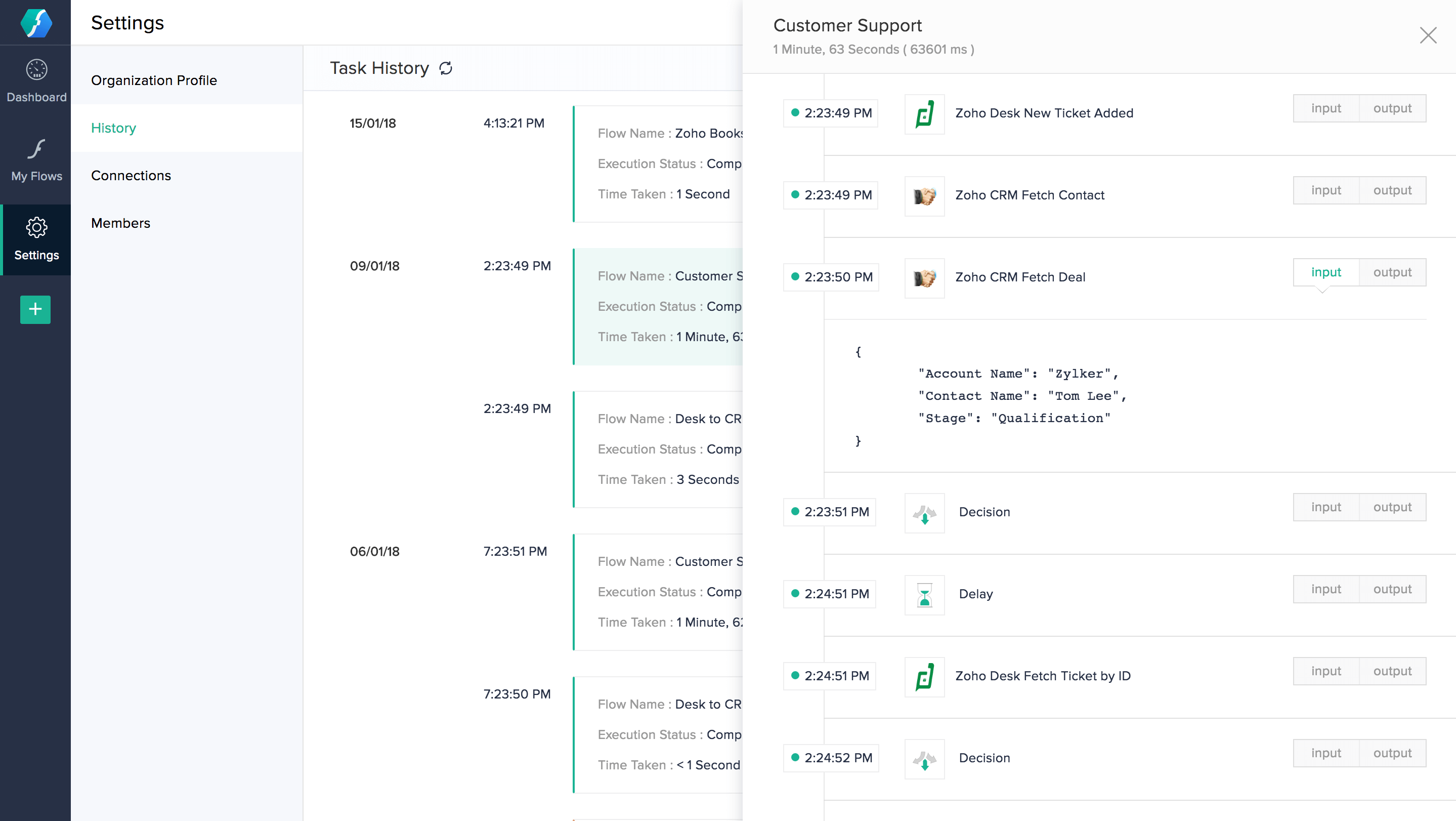Toggle input view for Zoho Desk New Ticket Added
Image resolution: width=1456 pixels, height=821 pixels.
tap(1325, 108)
